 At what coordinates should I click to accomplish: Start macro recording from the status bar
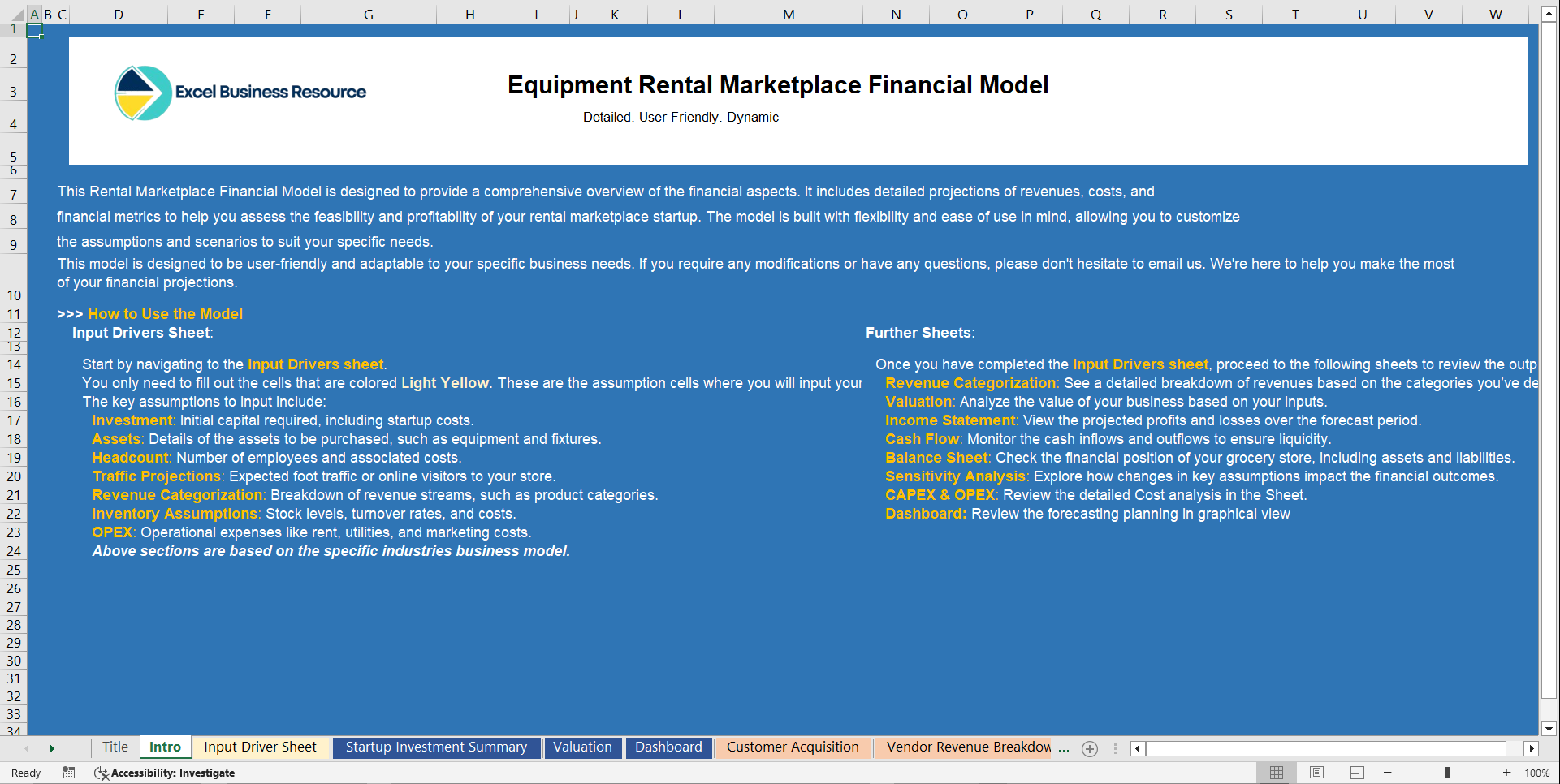click(x=69, y=773)
